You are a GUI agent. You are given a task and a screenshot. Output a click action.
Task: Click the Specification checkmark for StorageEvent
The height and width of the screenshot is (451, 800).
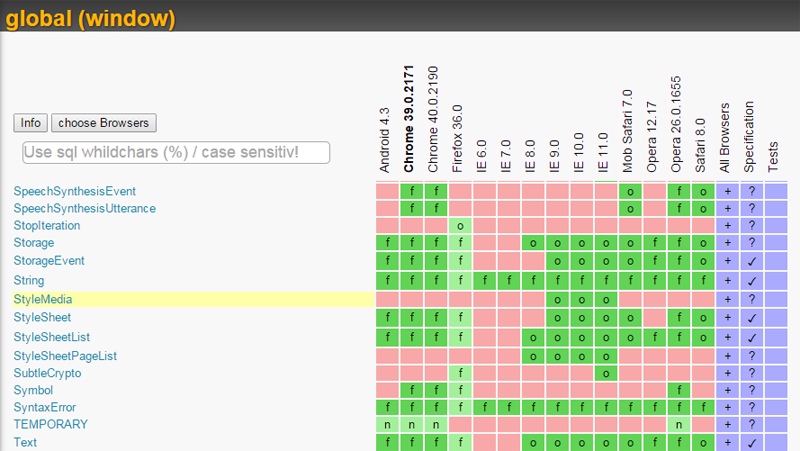752,261
